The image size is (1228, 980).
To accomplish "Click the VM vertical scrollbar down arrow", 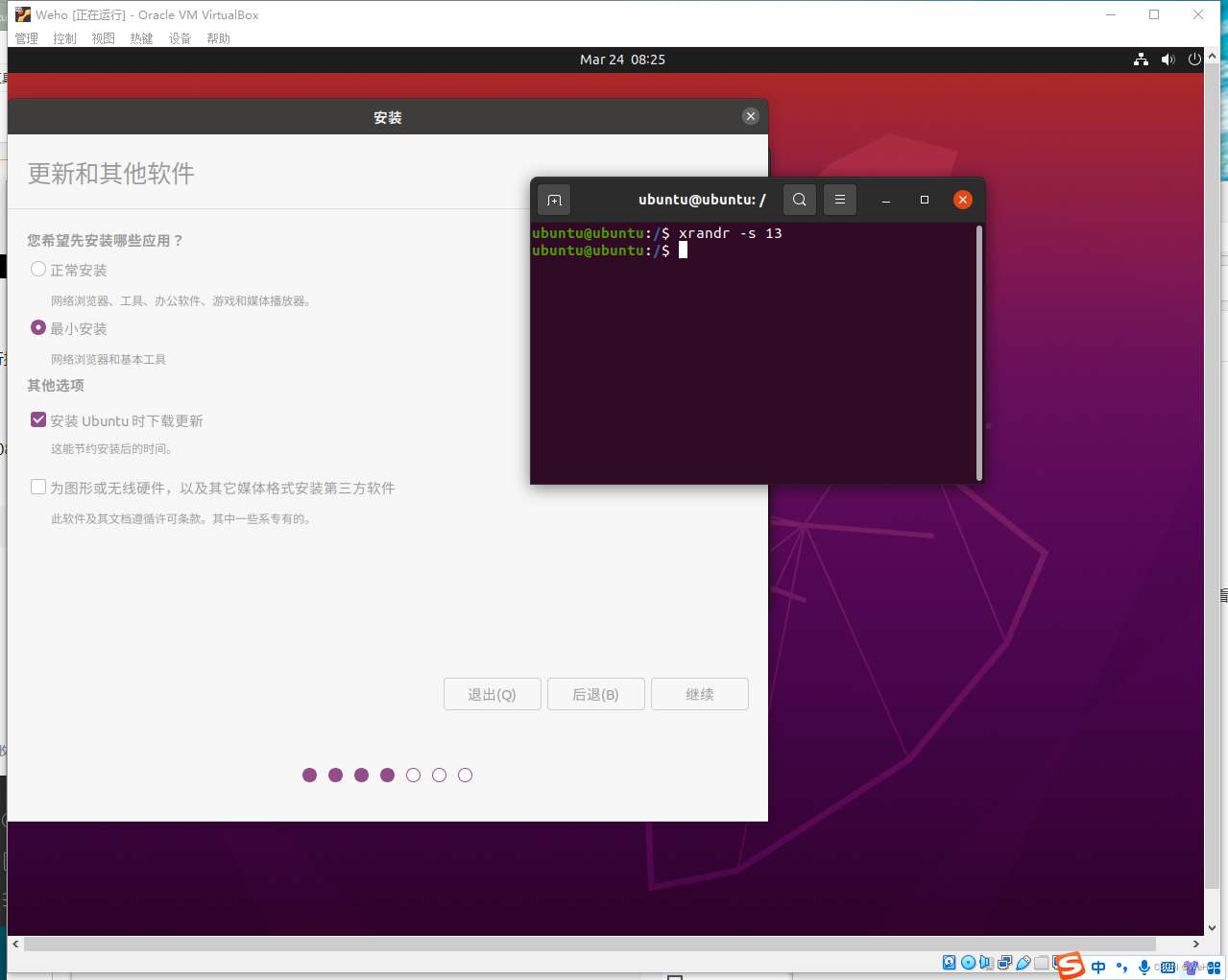I will pos(1212,928).
